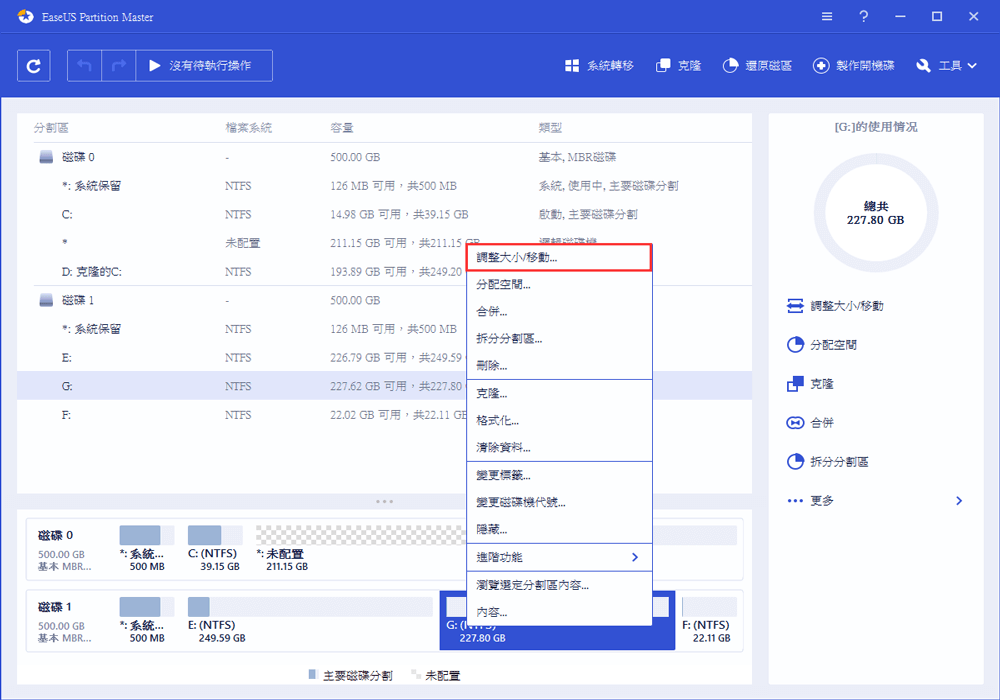The image size is (1000, 700).
Task: Choose 克隆 in the context menu
Action: coord(559,393)
